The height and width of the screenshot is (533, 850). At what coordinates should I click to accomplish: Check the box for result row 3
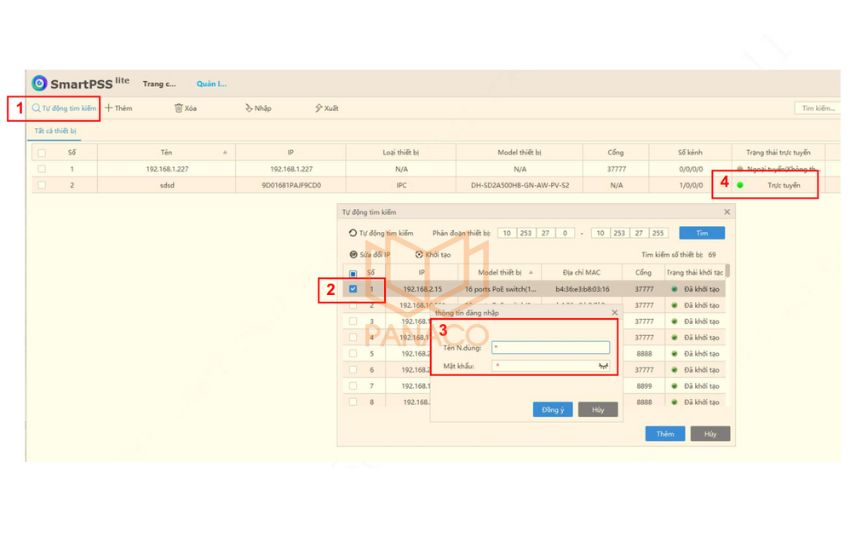[x=353, y=322]
